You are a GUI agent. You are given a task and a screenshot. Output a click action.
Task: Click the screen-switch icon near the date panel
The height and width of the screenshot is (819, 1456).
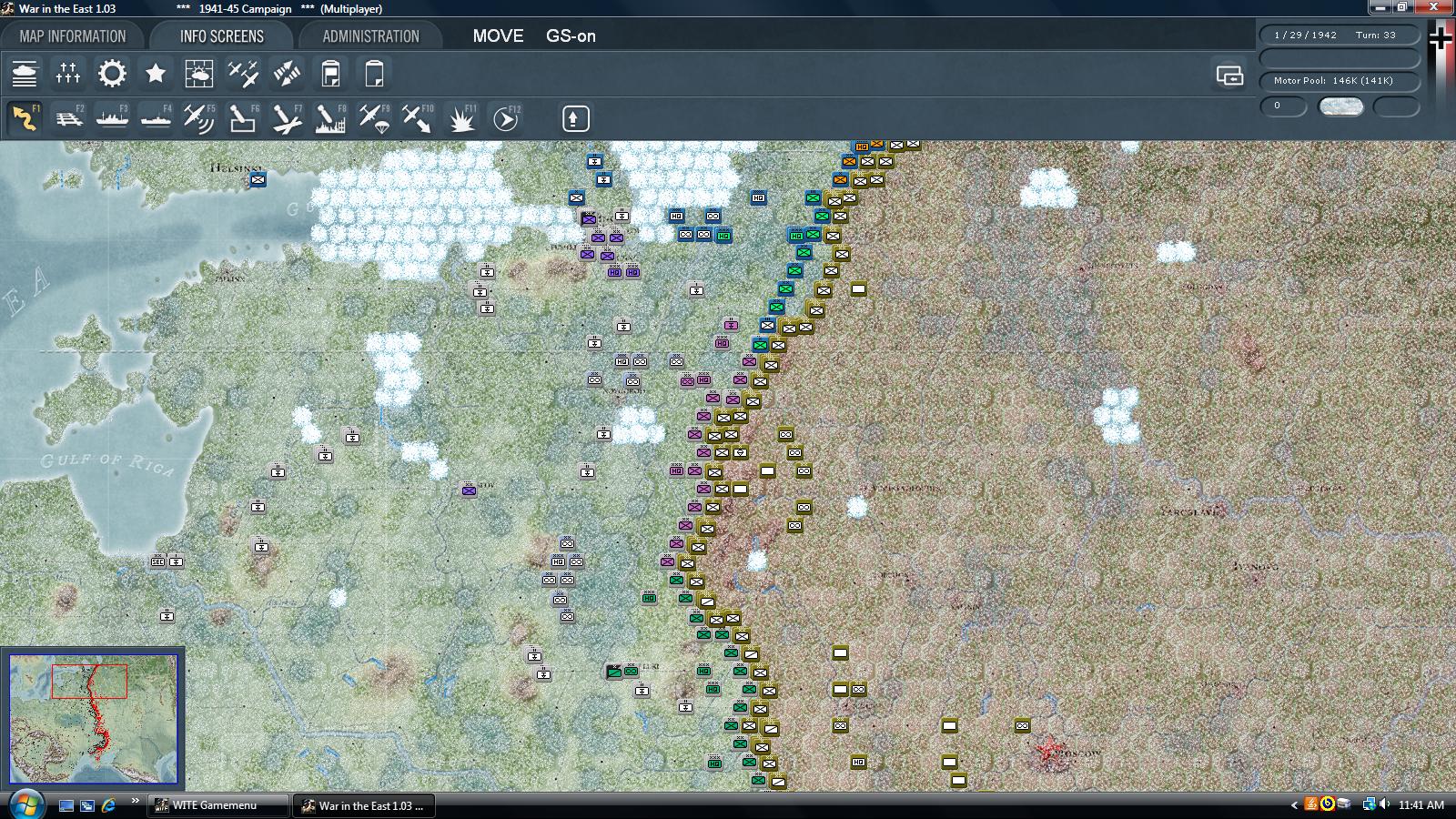[x=1230, y=77]
